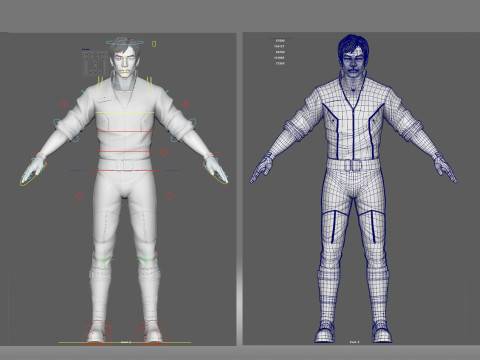Click the small label beneath the wireframe character's feet
Image resolution: width=480 pixels, height=360 pixels.
(x=354, y=342)
